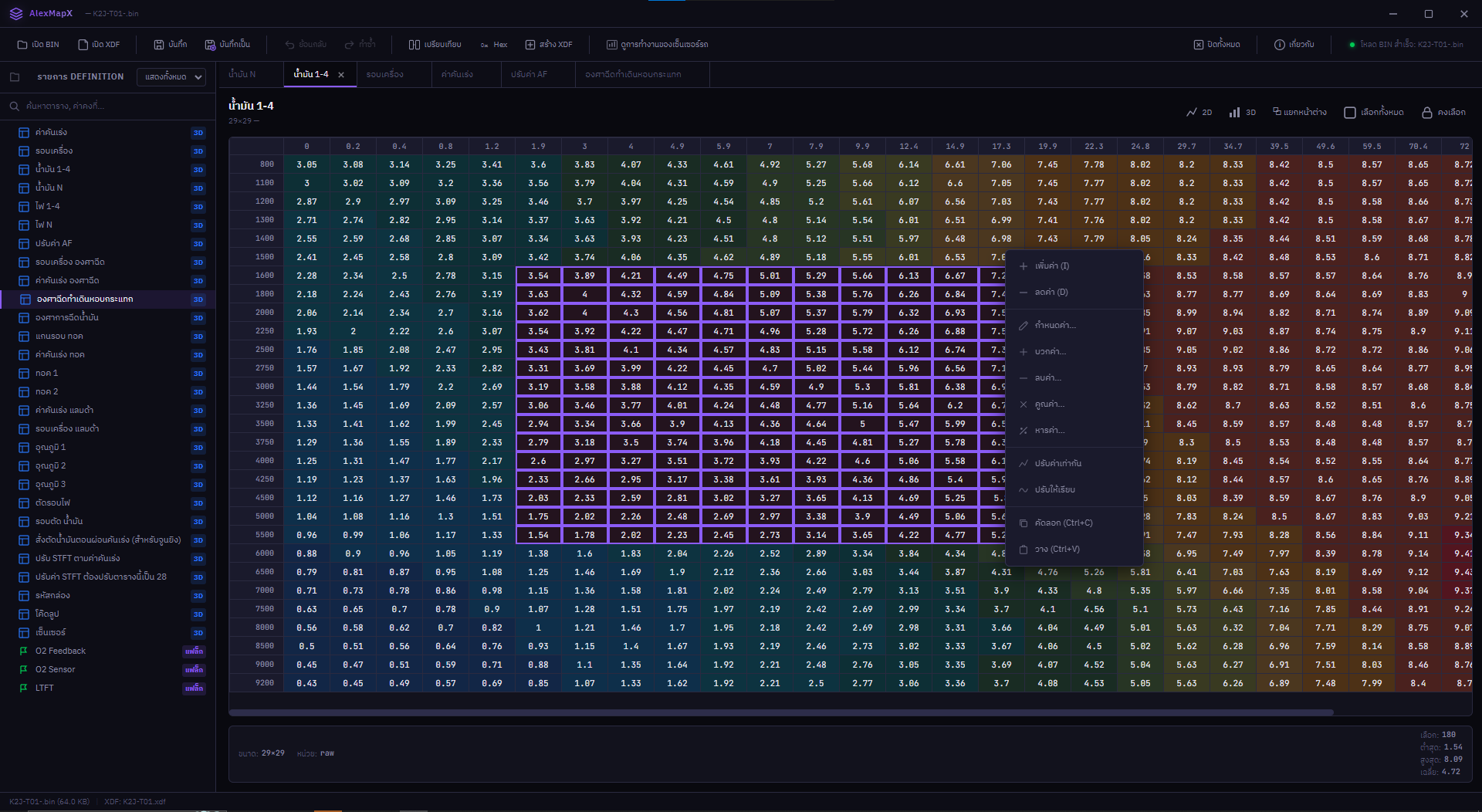Open the Hex viewer
The width and height of the screenshot is (1482, 812).
(492, 44)
